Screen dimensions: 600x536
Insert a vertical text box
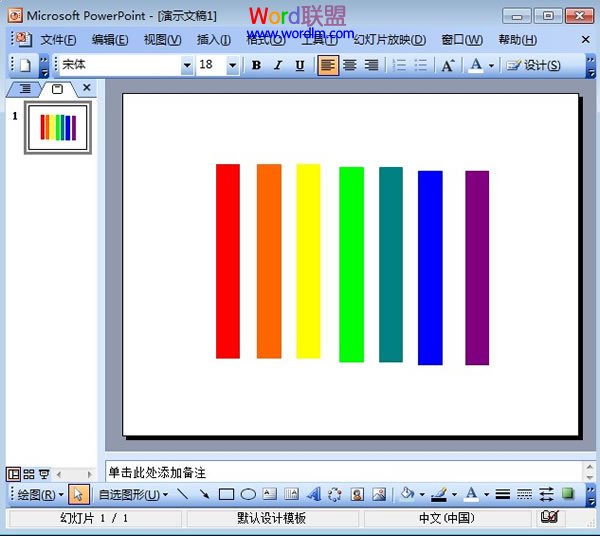pyautogui.click(x=292, y=494)
